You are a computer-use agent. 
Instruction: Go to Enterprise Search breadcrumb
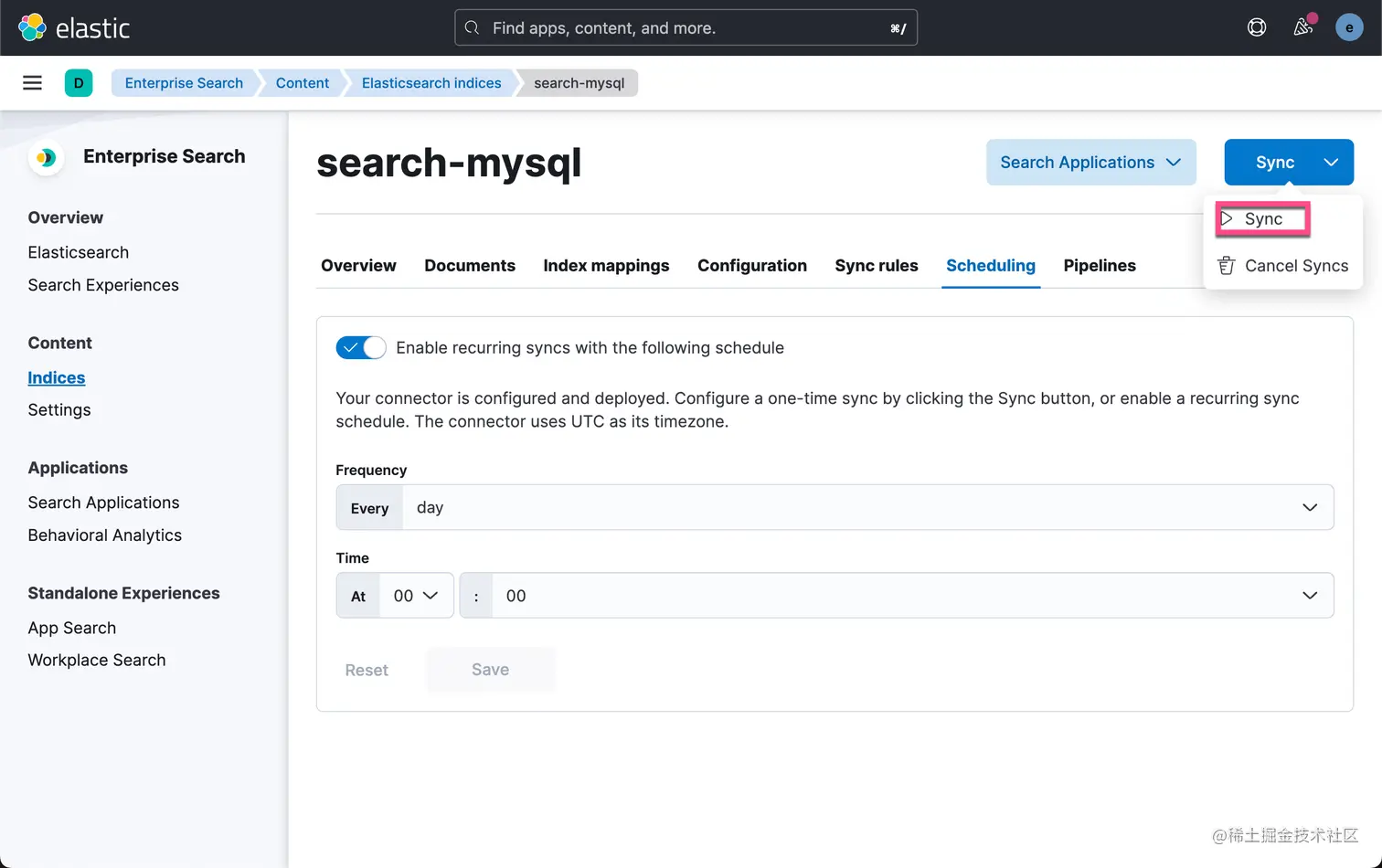coord(184,83)
